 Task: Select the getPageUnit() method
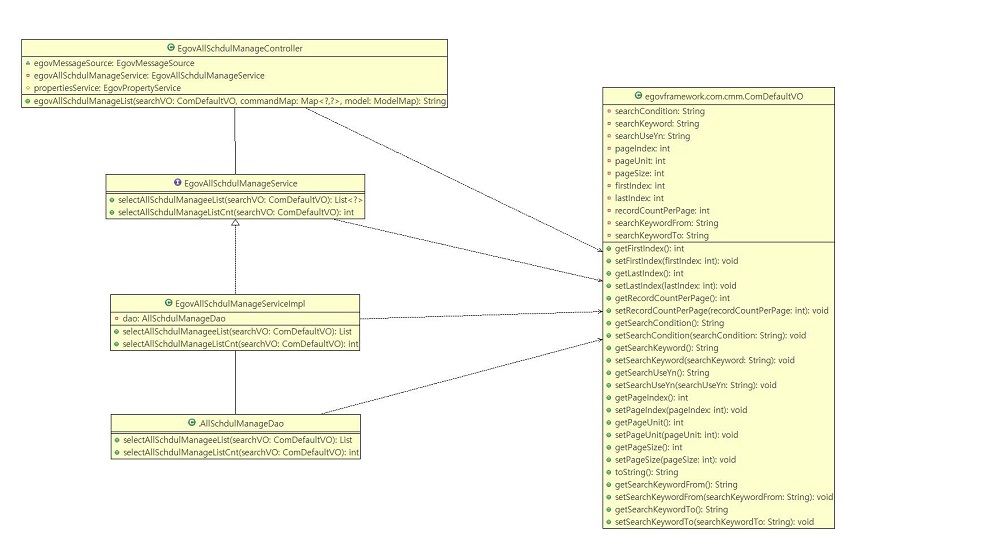(649, 422)
